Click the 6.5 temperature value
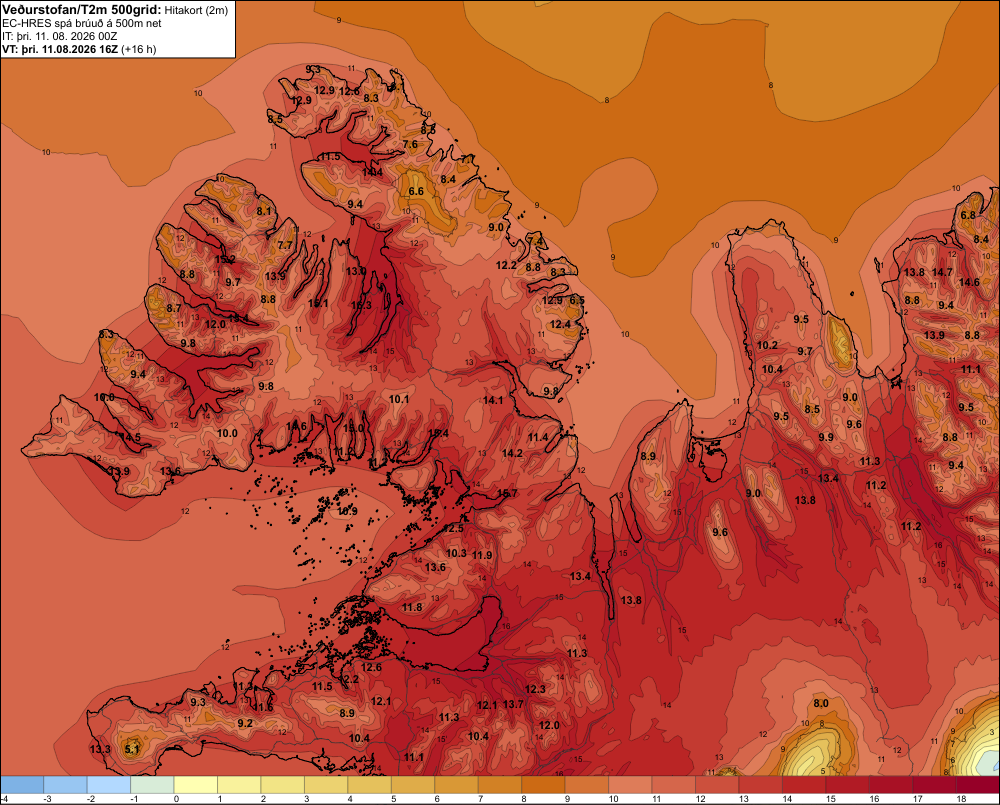 (x=577, y=300)
